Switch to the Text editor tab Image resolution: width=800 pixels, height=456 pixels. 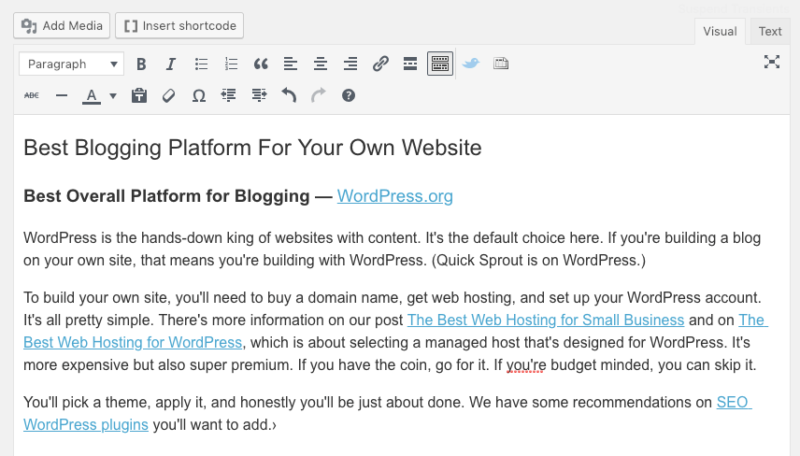click(x=770, y=31)
